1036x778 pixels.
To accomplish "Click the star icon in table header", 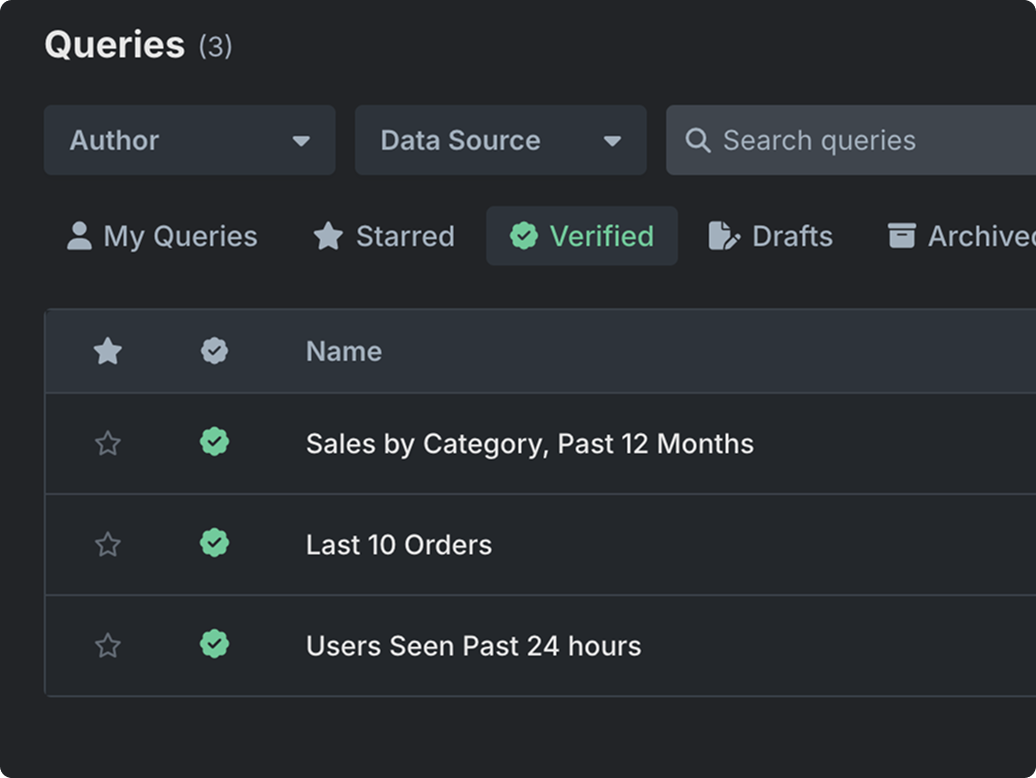I will [107, 351].
